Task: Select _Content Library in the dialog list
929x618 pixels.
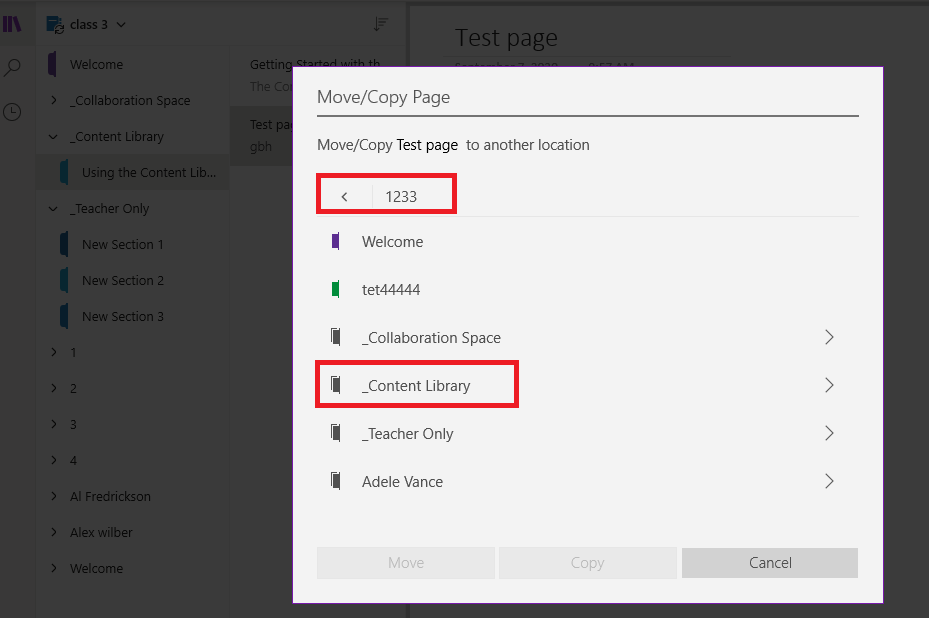Action: click(x=588, y=385)
